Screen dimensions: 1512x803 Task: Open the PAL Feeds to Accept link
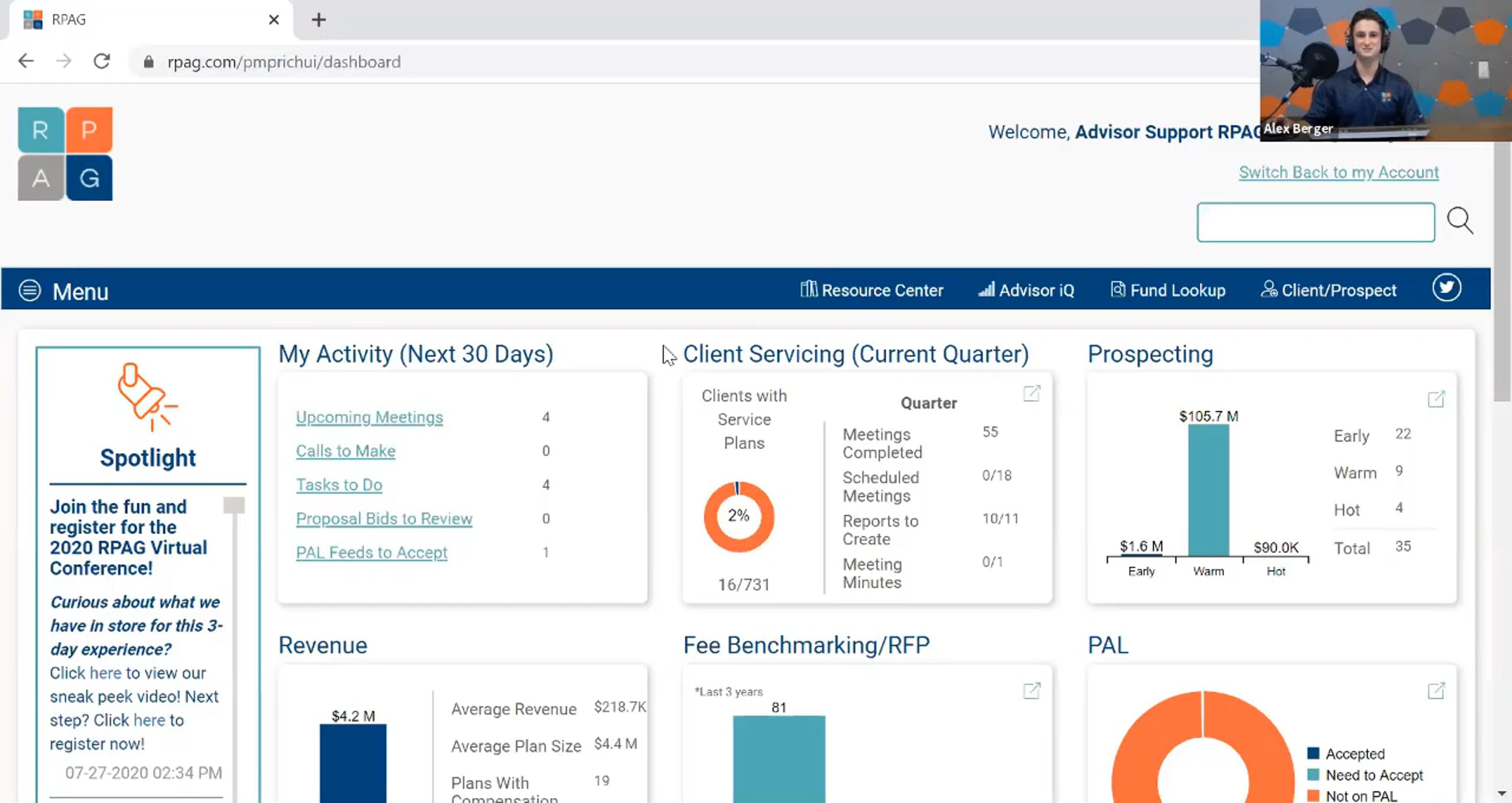(x=371, y=552)
